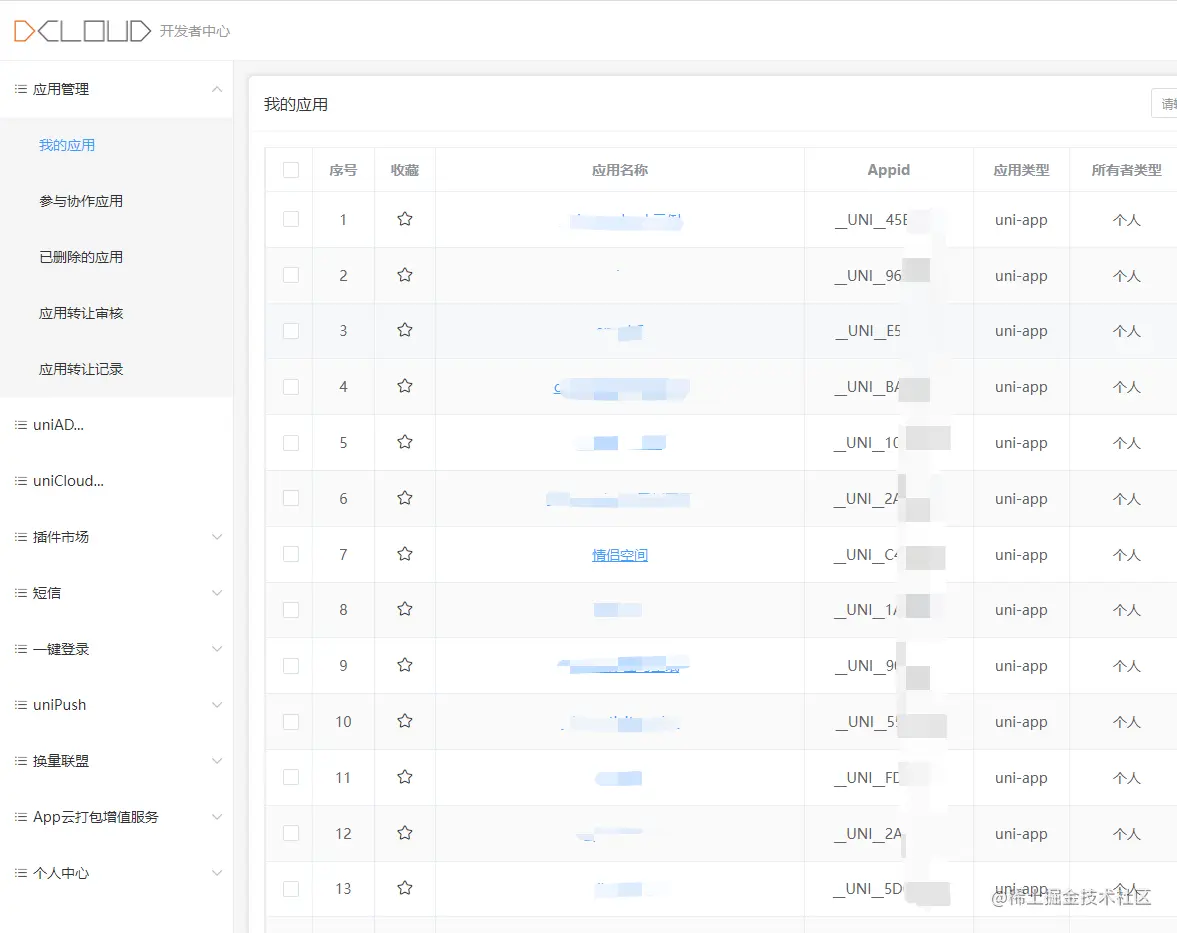This screenshot has width=1177, height=933.
Task: Check the row 3 checkbox
Action: pyautogui.click(x=291, y=331)
